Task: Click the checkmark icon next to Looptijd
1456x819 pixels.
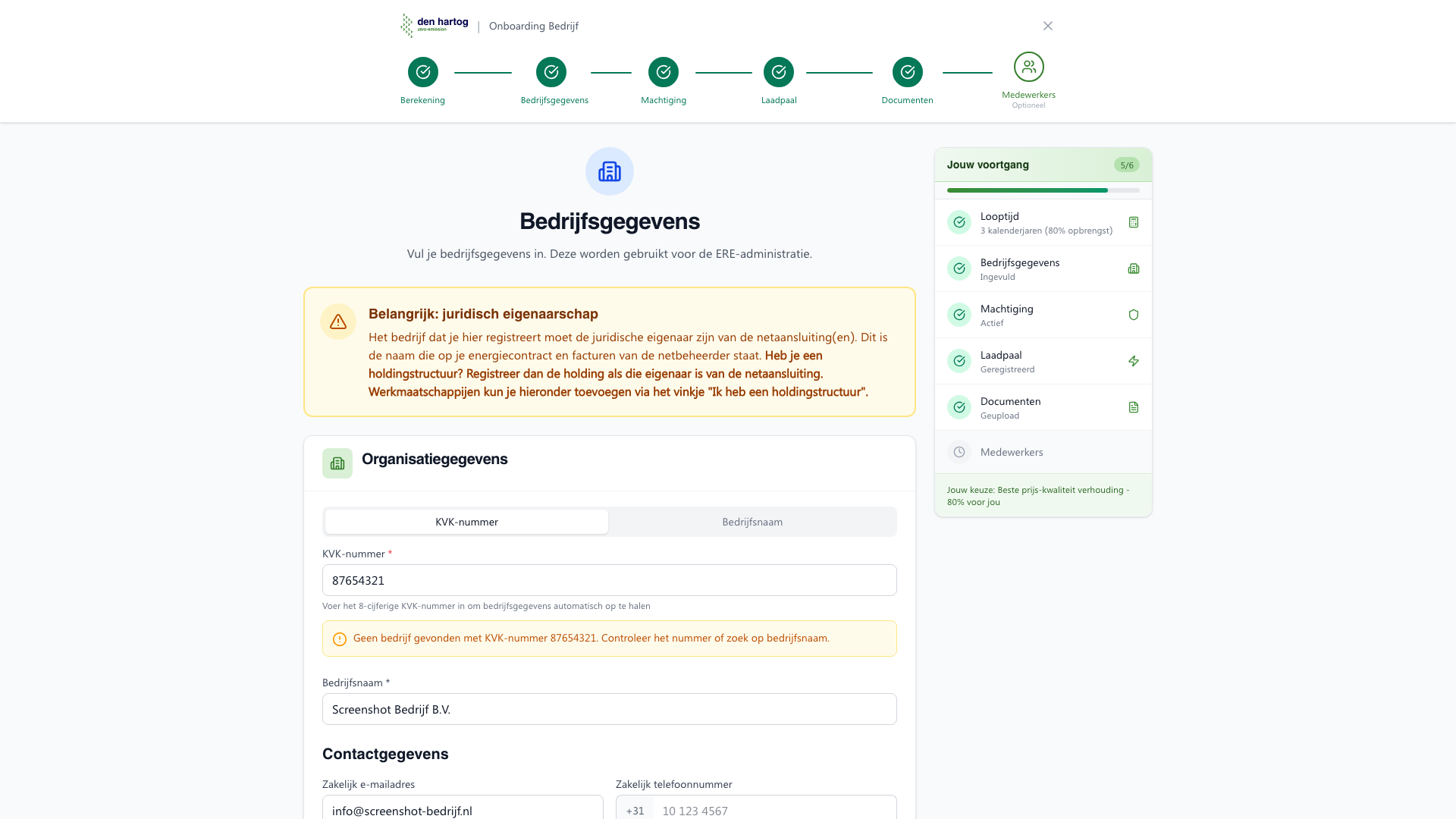Action: (x=959, y=222)
